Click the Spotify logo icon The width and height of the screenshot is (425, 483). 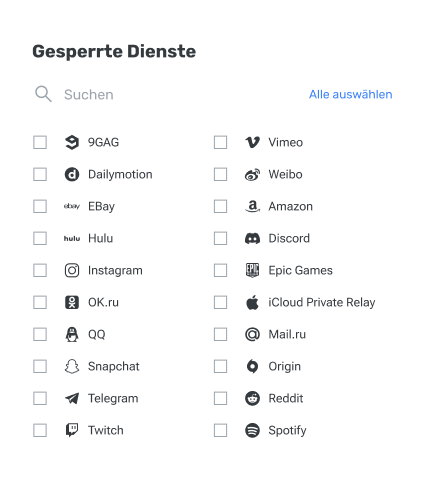tap(252, 430)
